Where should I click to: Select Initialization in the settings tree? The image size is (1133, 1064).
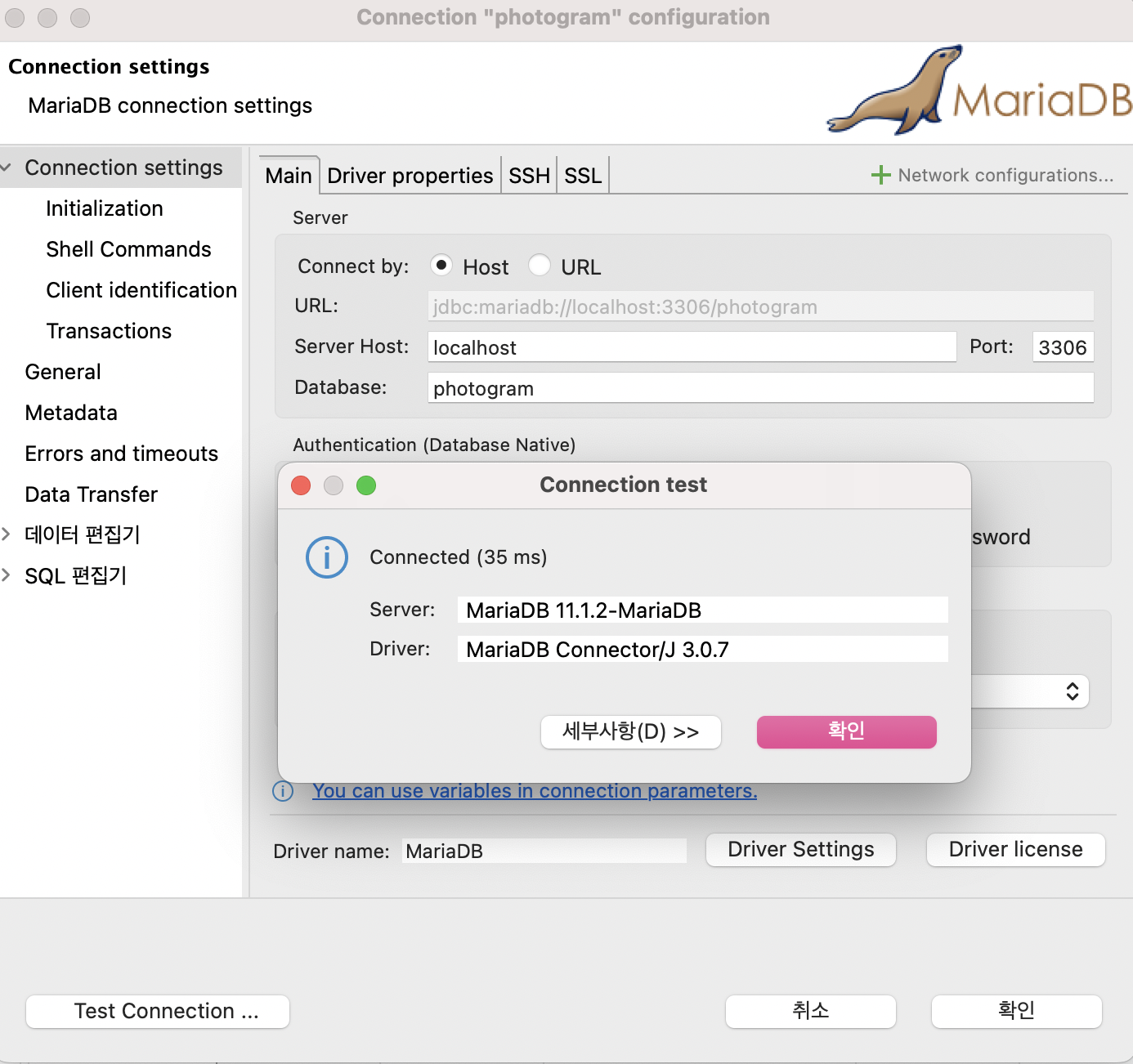[105, 208]
